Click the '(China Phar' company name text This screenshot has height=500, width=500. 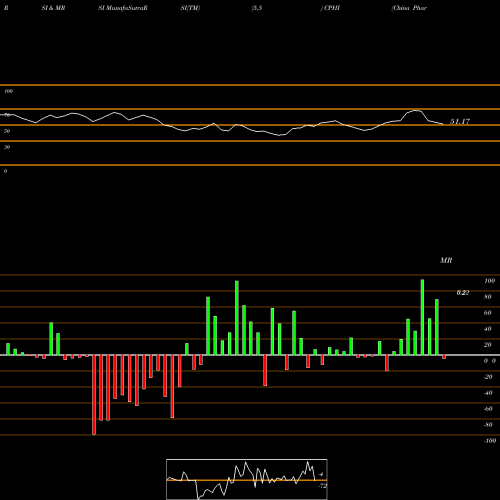(x=409, y=8)
